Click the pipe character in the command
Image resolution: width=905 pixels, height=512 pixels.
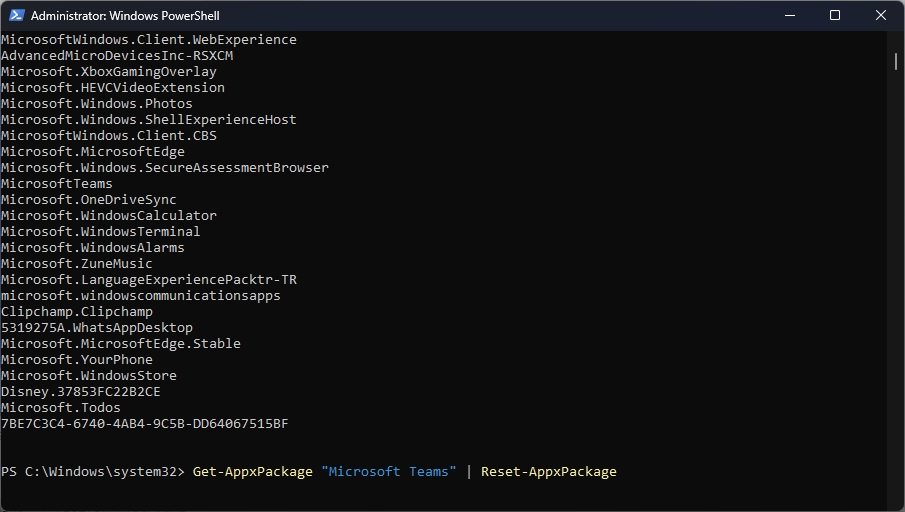(469, 472)
